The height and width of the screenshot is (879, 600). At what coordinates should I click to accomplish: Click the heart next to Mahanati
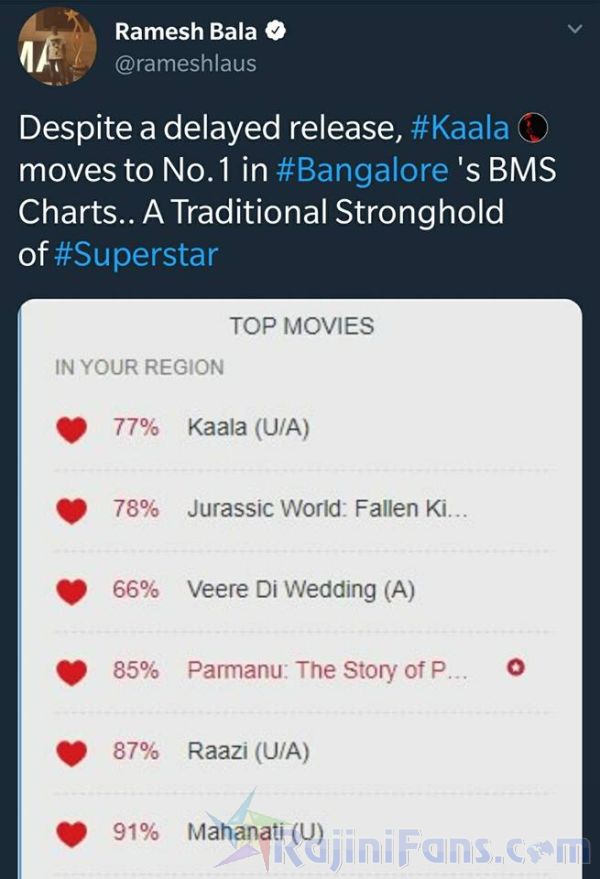(71, 834)
